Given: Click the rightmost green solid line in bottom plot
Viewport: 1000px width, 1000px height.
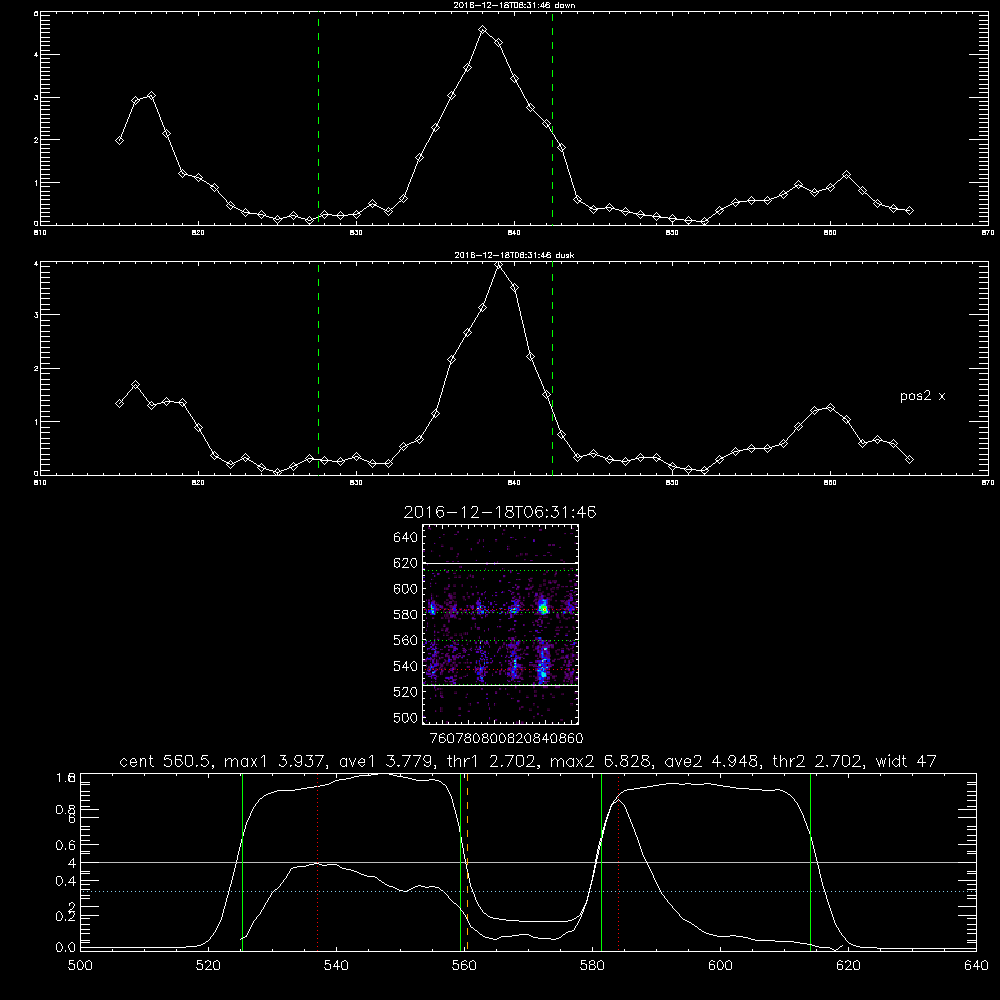Looking at the screenshot, I should pos(811,862).
